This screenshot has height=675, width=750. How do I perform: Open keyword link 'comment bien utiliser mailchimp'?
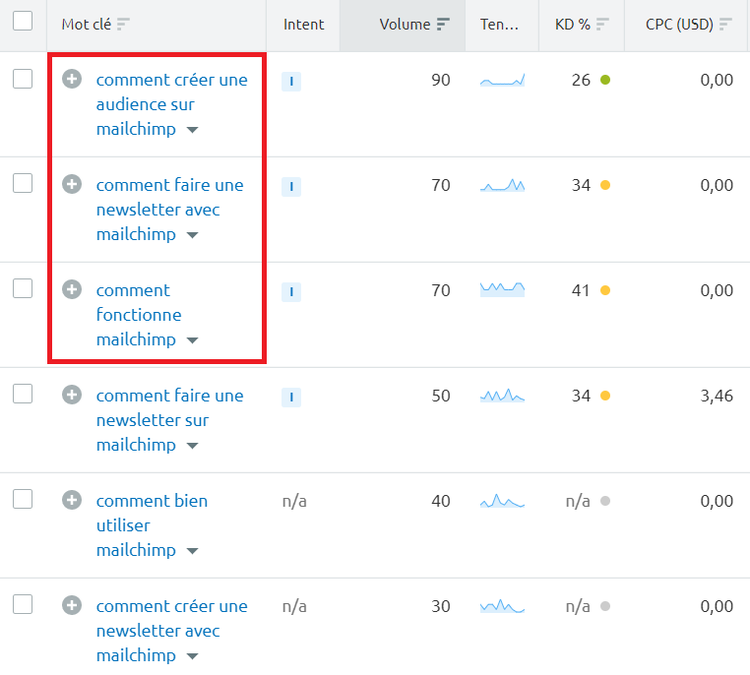pyautogui.click(x=152, y=525)
